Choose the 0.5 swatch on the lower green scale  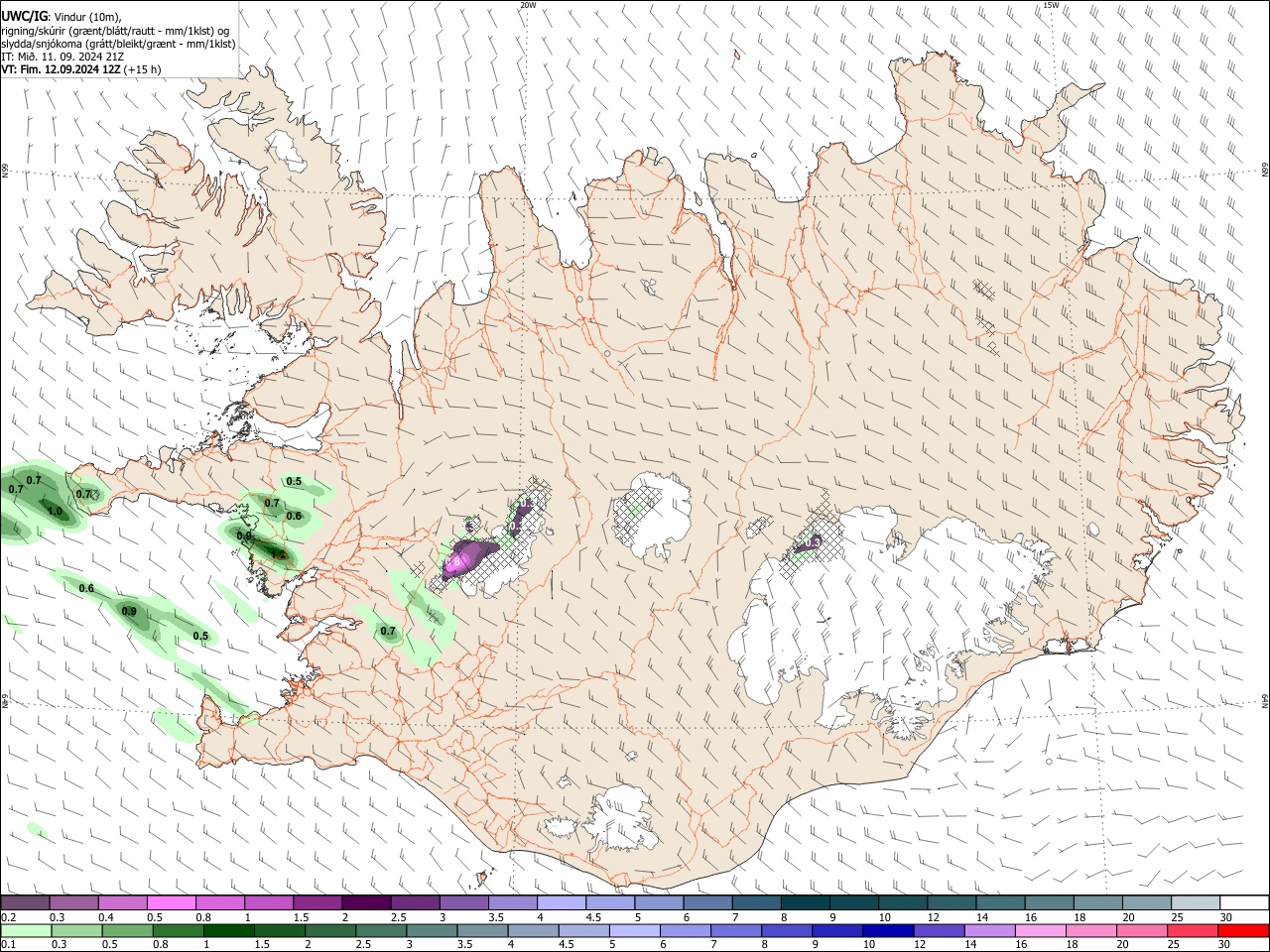coord(127,930)
